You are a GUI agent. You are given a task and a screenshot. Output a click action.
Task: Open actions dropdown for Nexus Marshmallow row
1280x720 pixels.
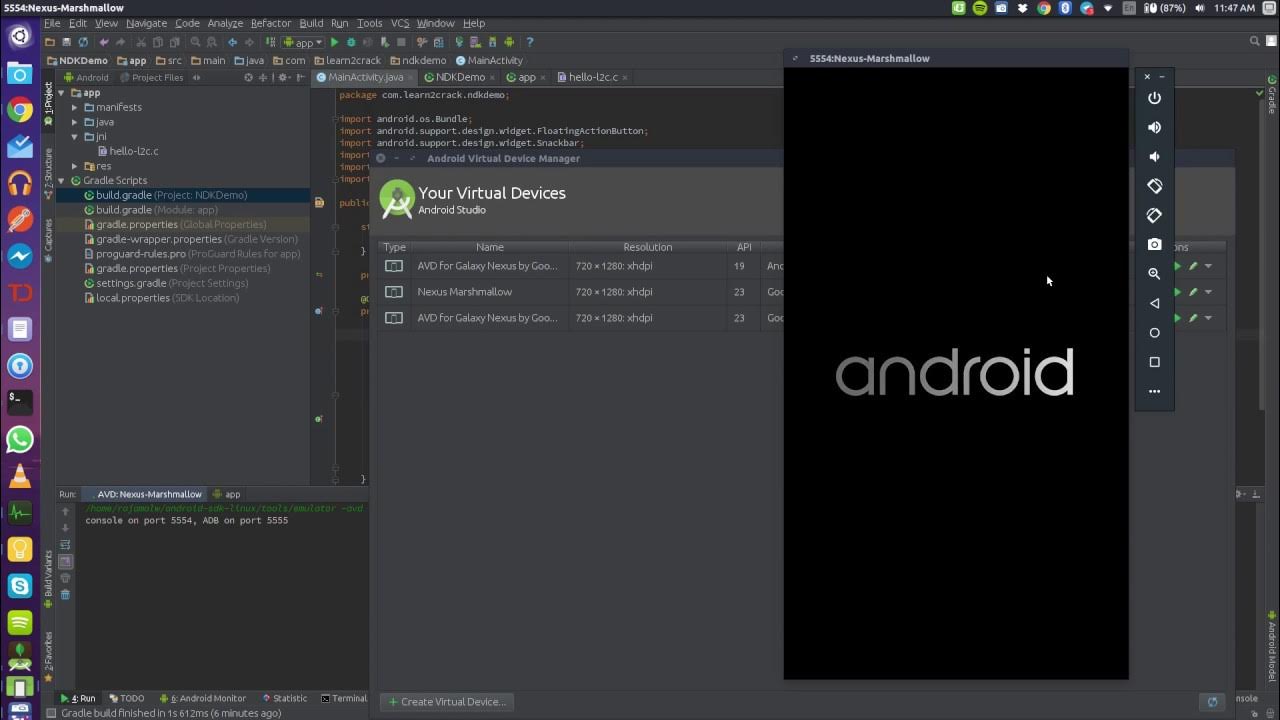[x=1208, y=292]
